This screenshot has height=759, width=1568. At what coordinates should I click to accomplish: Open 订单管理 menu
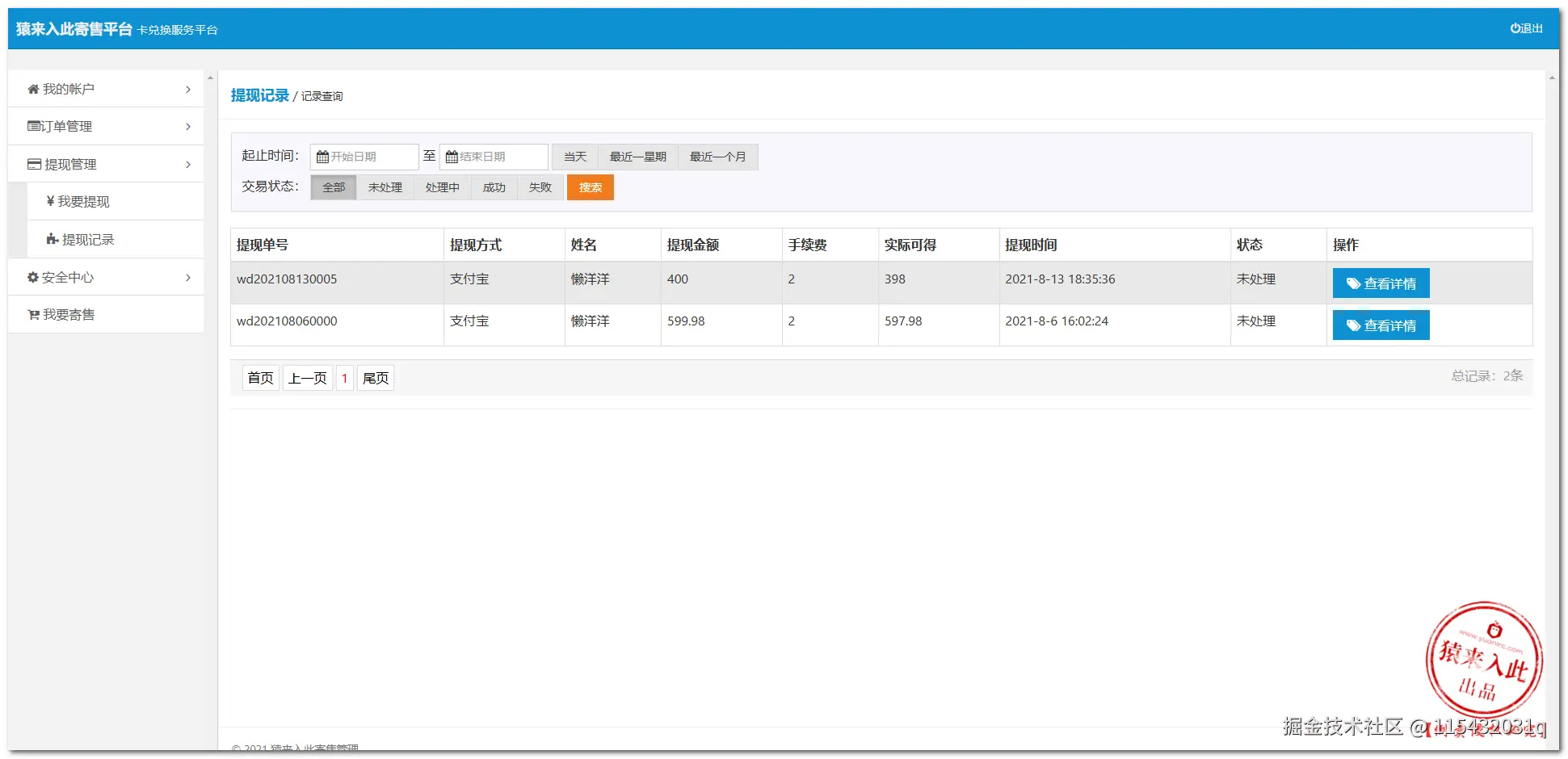pyautogui.click(x=106, y=126)
